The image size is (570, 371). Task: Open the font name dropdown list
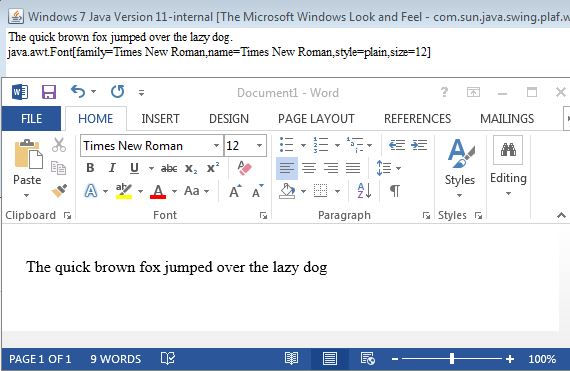[216, 145]
